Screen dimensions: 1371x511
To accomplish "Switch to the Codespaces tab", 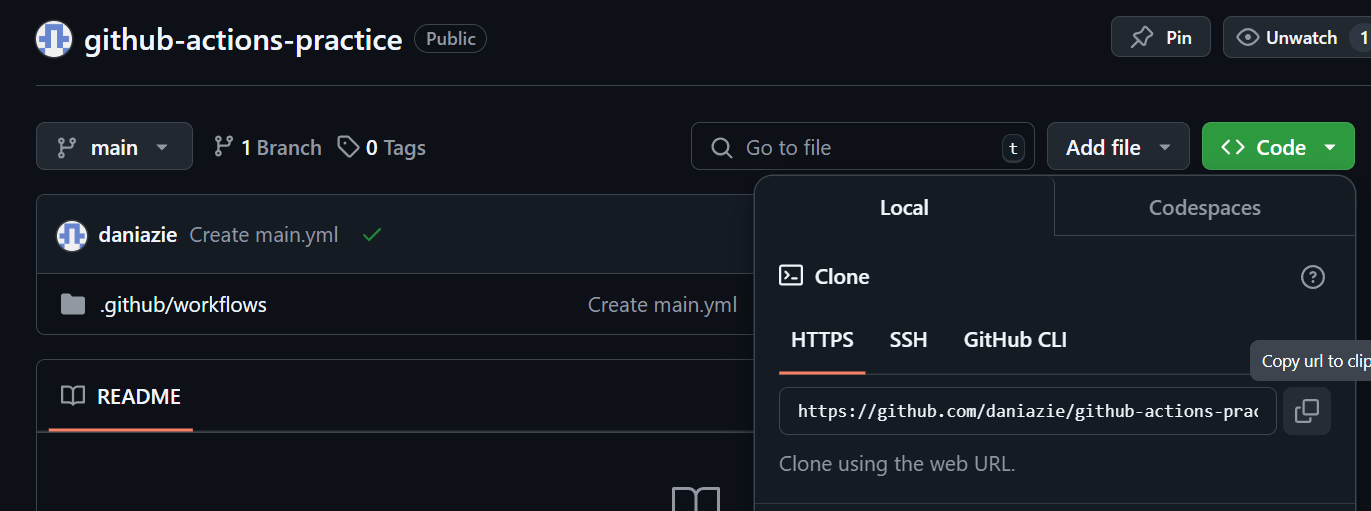I will click(x=1204, y=207).
